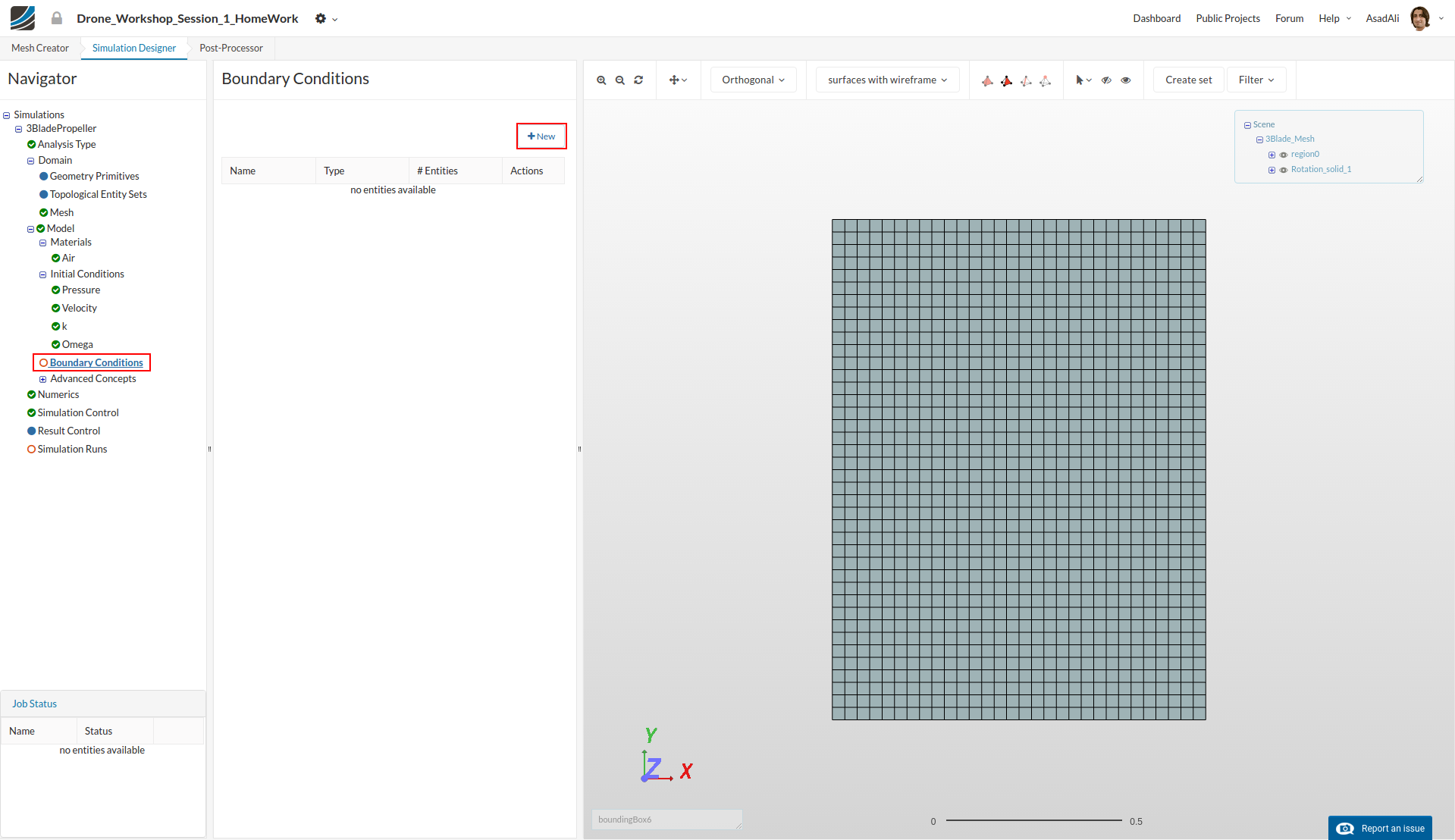Select the fourth tetrahedron pick mode

click(x=1045, y=80)
